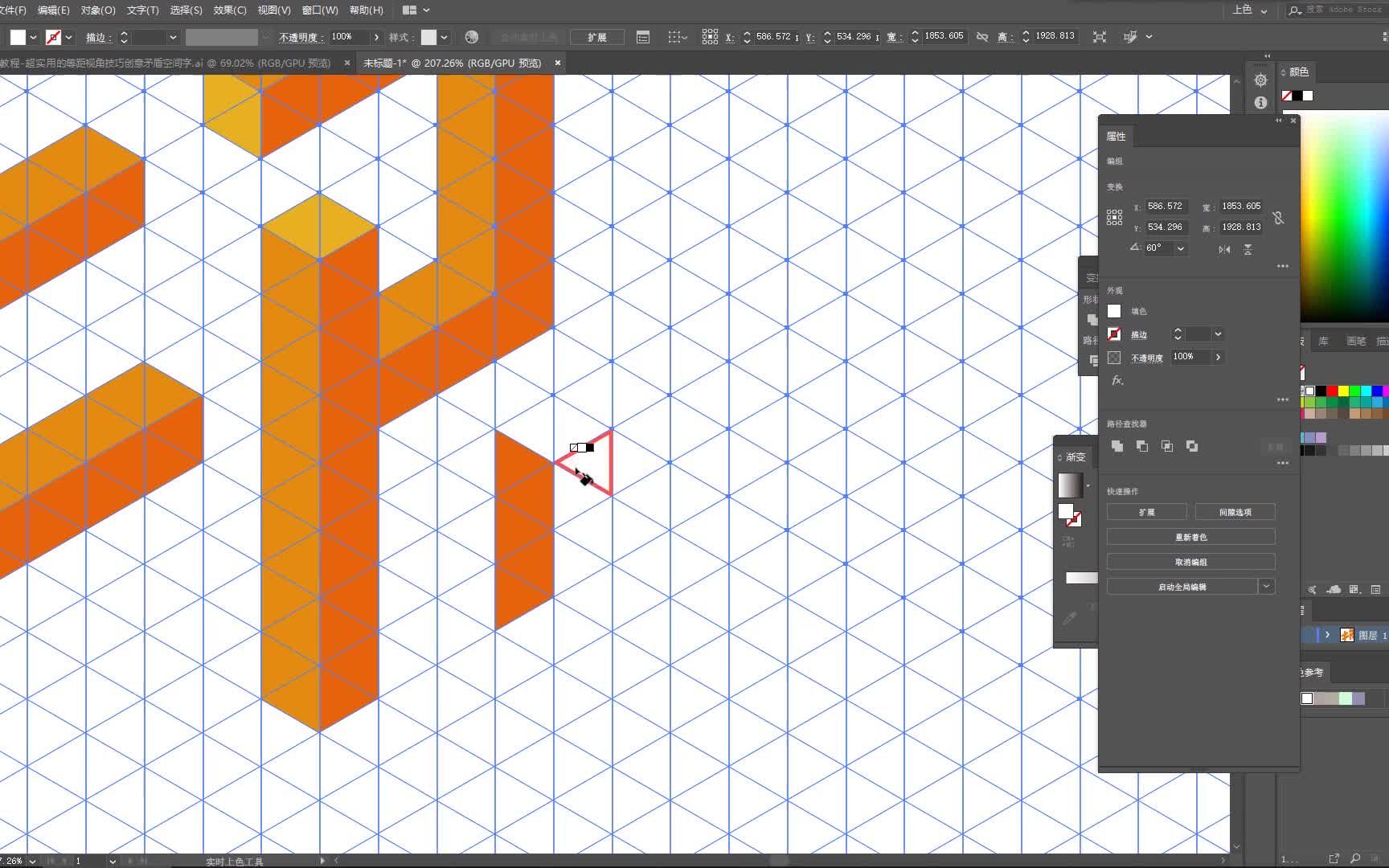
Task: Click 间隙选项 button
Action: pos(1235,512)
